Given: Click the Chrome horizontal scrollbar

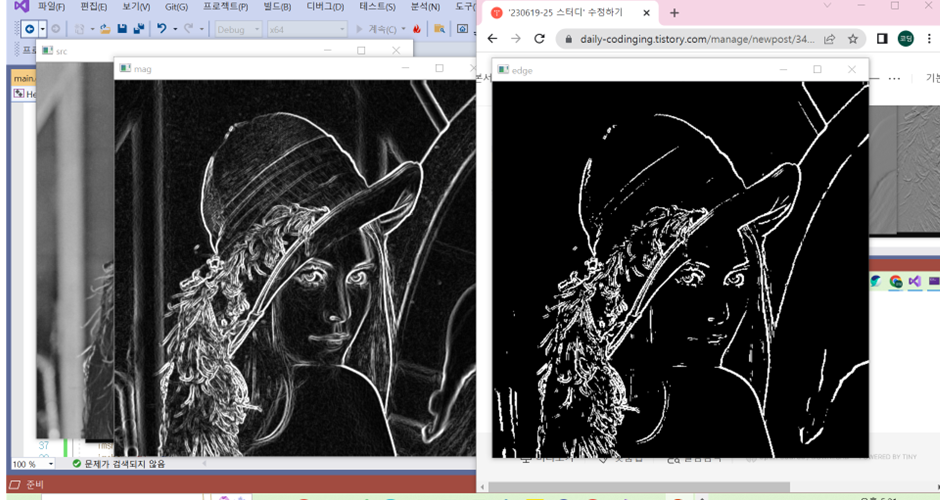Looking at the screenshot, I should tap(640, 486).
